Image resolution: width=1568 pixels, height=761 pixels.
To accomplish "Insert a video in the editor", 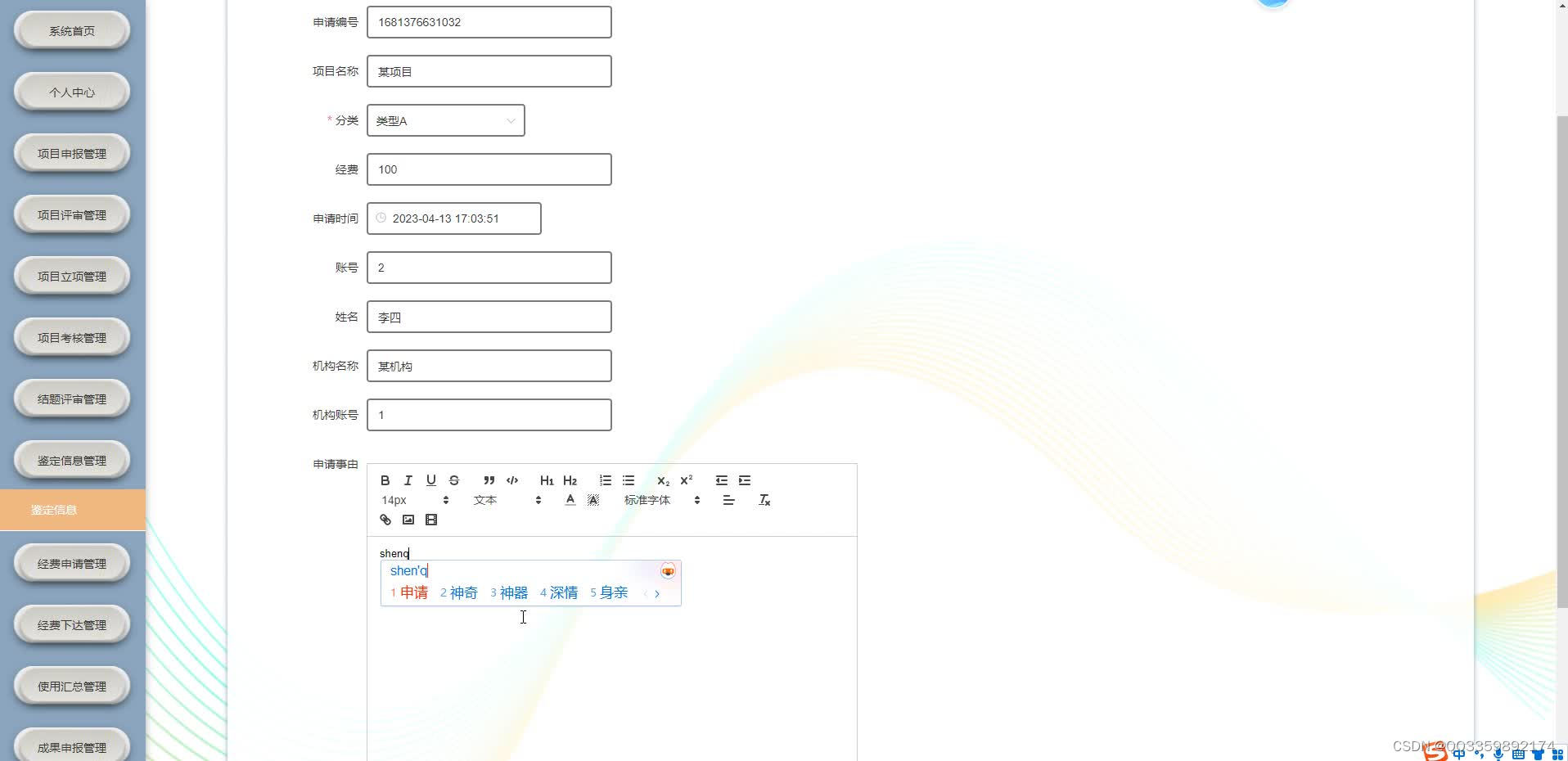I will [430, 520].
